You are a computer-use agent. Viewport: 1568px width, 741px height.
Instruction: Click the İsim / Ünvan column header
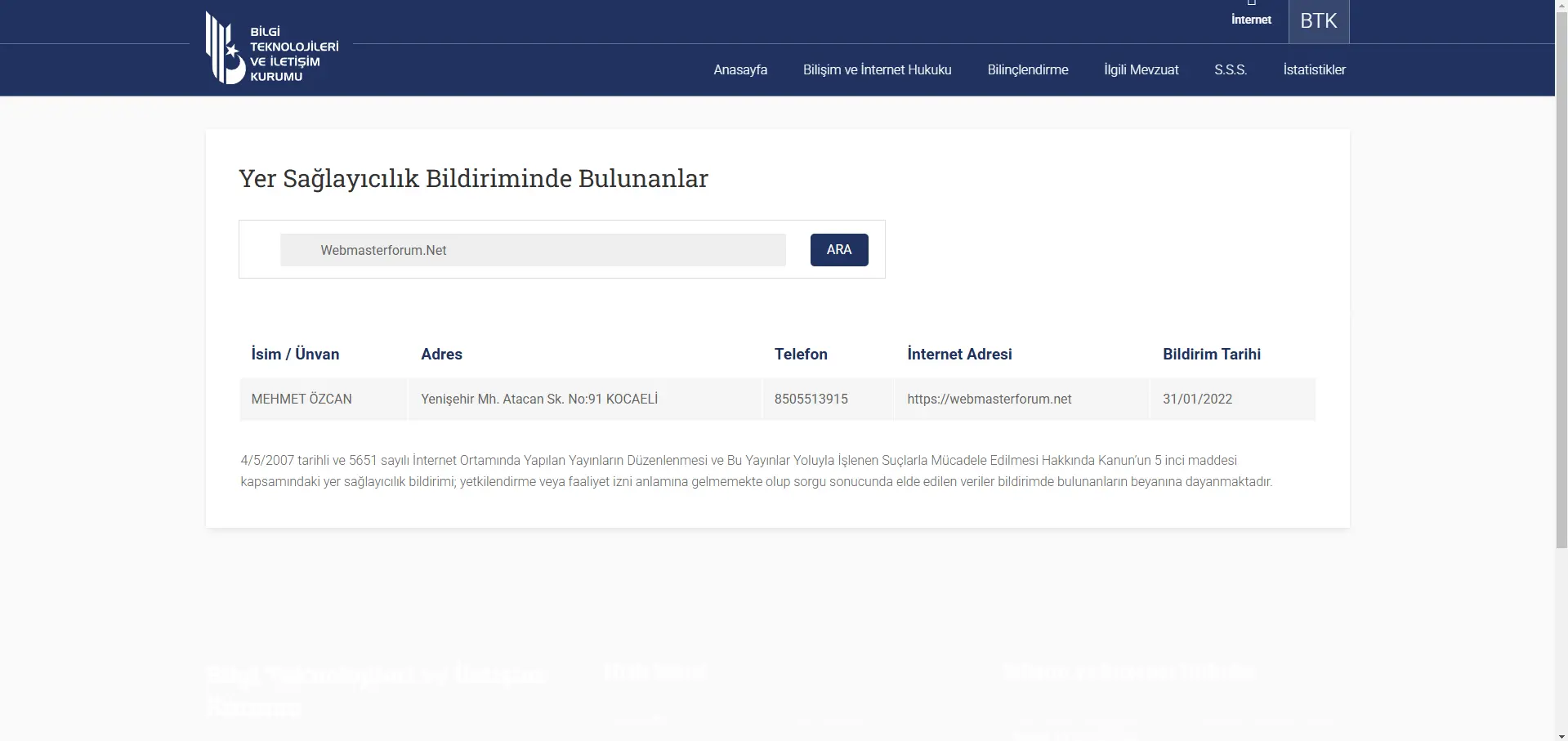[295, 355]
